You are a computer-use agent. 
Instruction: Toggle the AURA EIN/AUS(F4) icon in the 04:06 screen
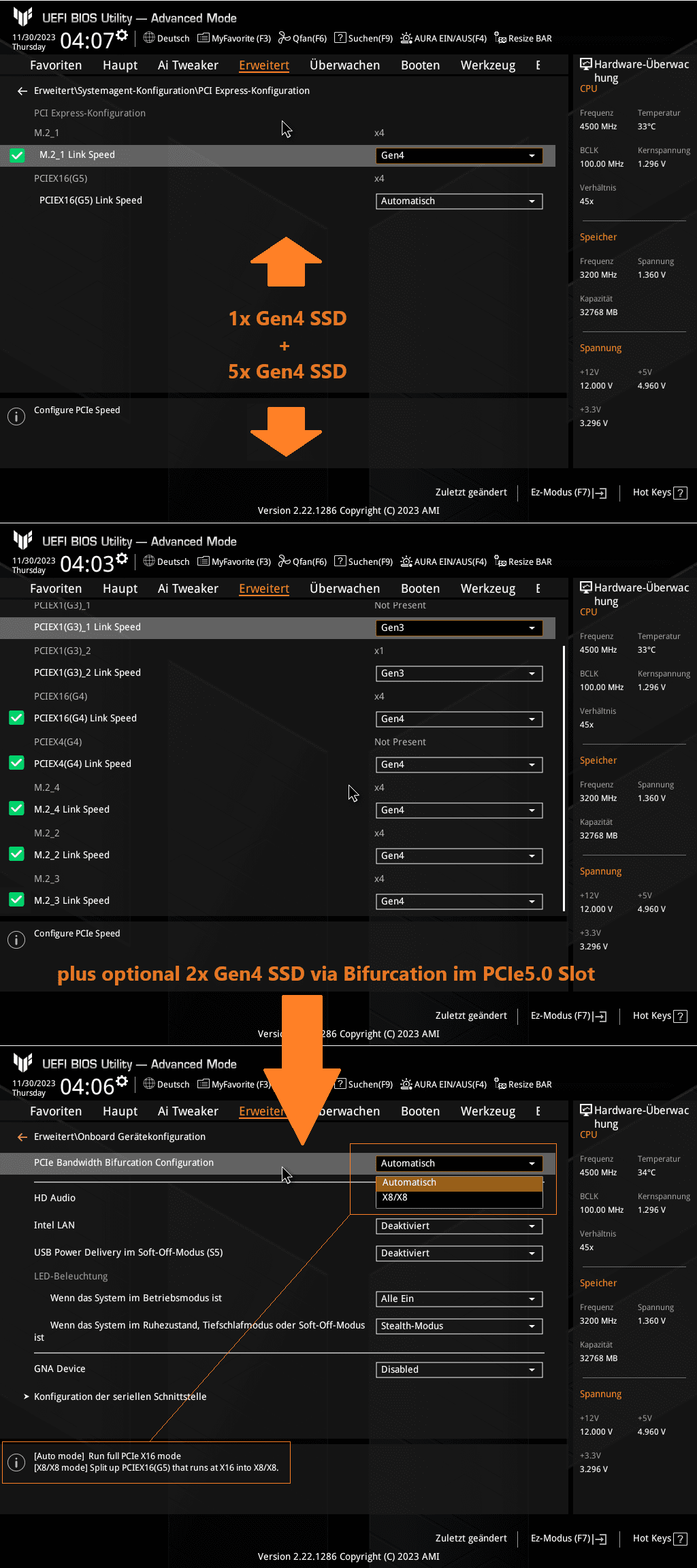(406, 1084)
